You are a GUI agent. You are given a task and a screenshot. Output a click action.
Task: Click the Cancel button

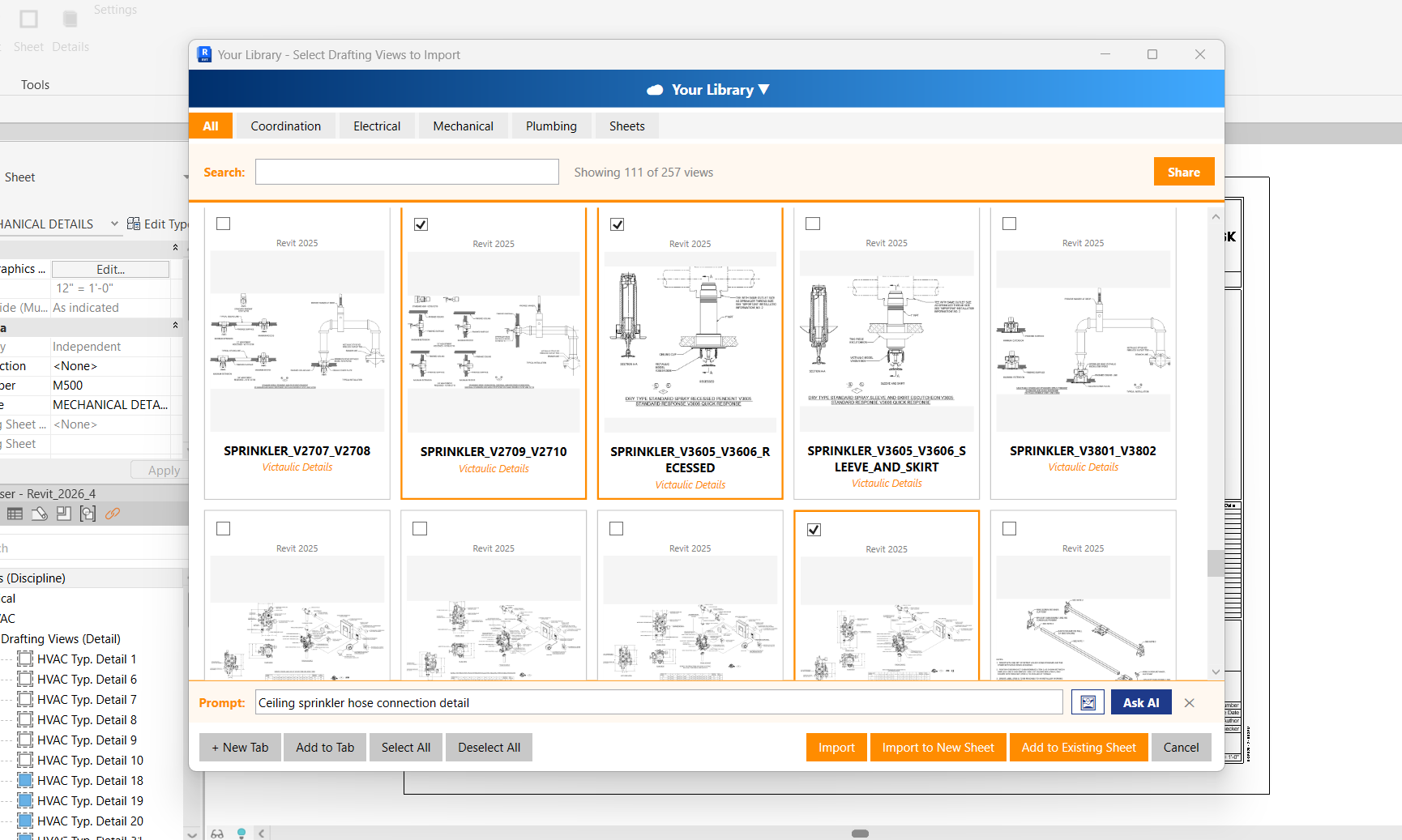tap(1182, 747)
